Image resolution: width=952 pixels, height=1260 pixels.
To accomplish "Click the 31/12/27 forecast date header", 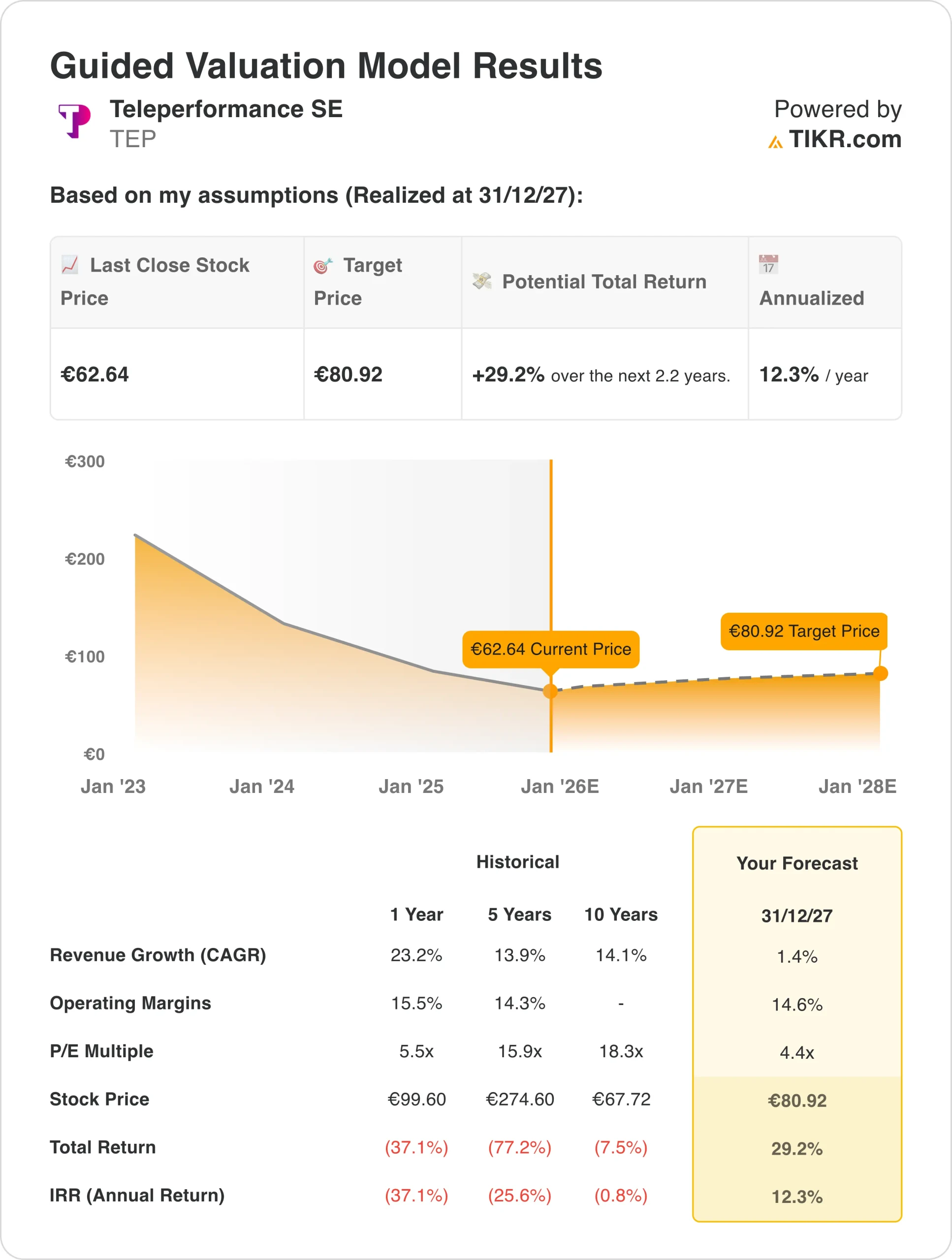I will [x=796, y=915].
